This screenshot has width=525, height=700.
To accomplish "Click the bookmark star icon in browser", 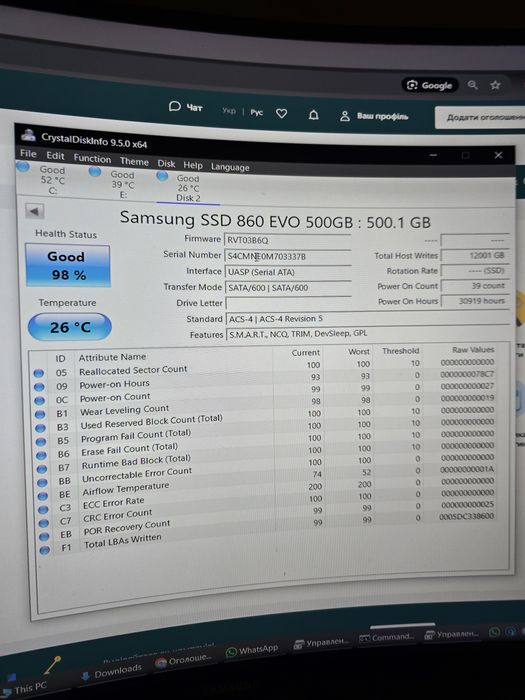I will 495,85.
